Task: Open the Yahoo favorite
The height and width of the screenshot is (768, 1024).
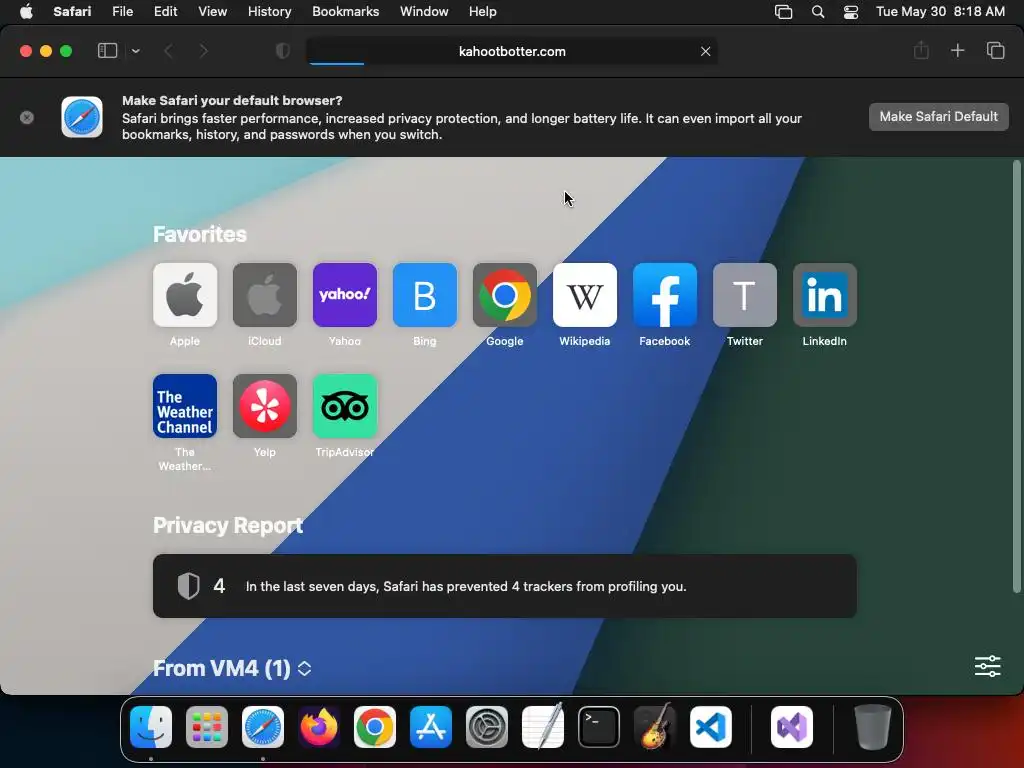Action: coord(345,295)
